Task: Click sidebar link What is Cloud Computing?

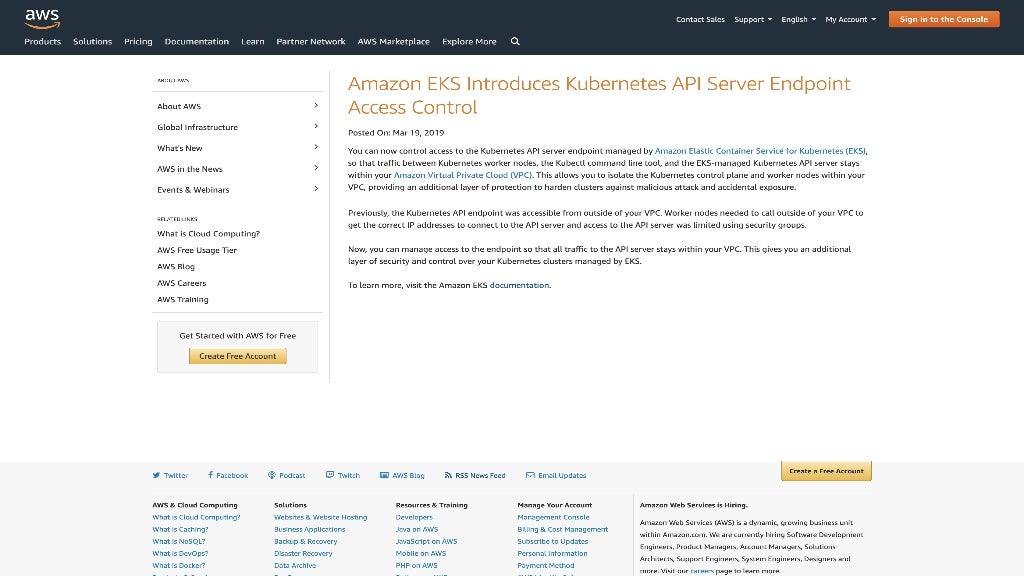Action: 208,234
